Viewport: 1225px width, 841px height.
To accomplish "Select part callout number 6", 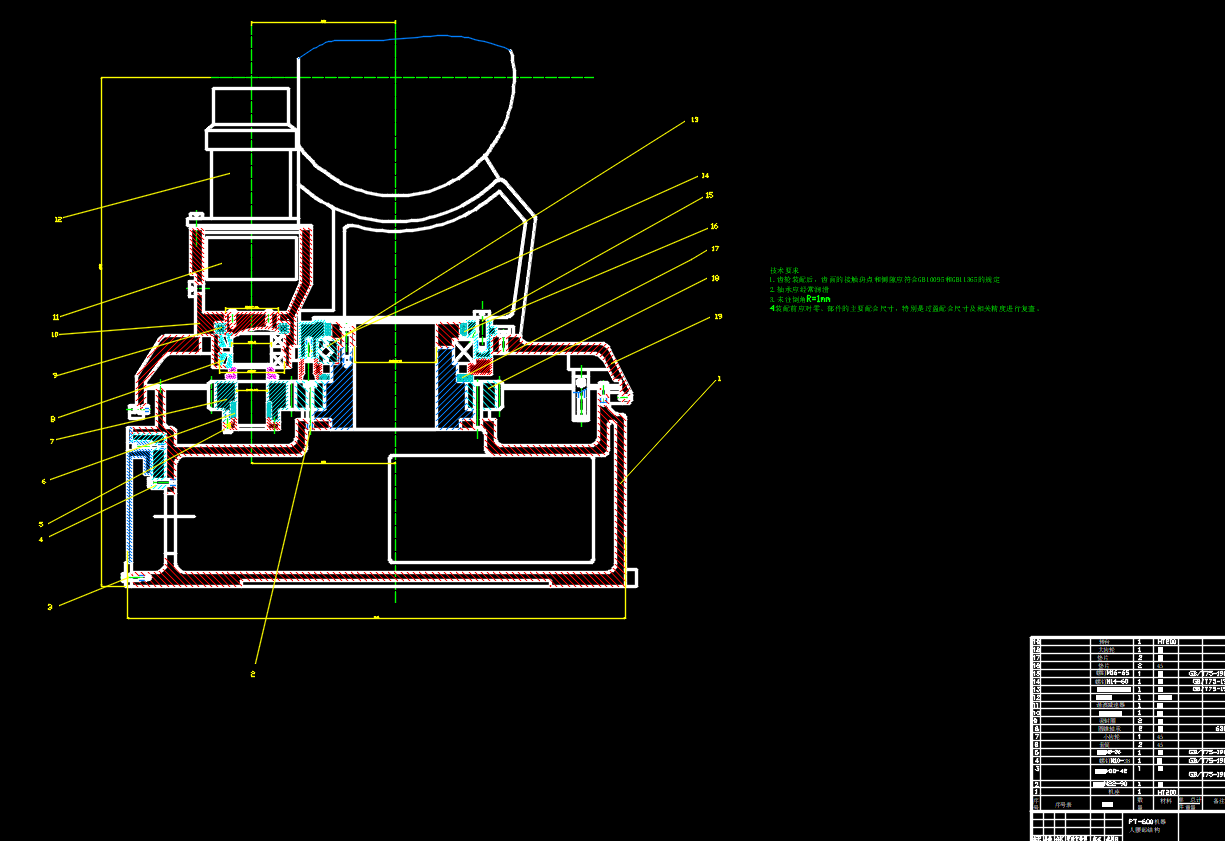I will click(x=43, y=481).
